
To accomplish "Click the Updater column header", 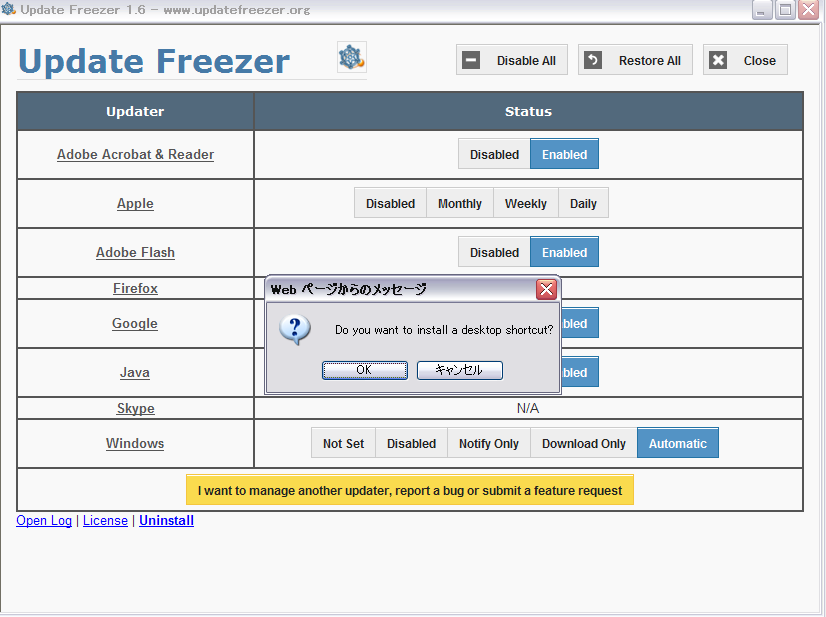I will (x=135, y=111).
